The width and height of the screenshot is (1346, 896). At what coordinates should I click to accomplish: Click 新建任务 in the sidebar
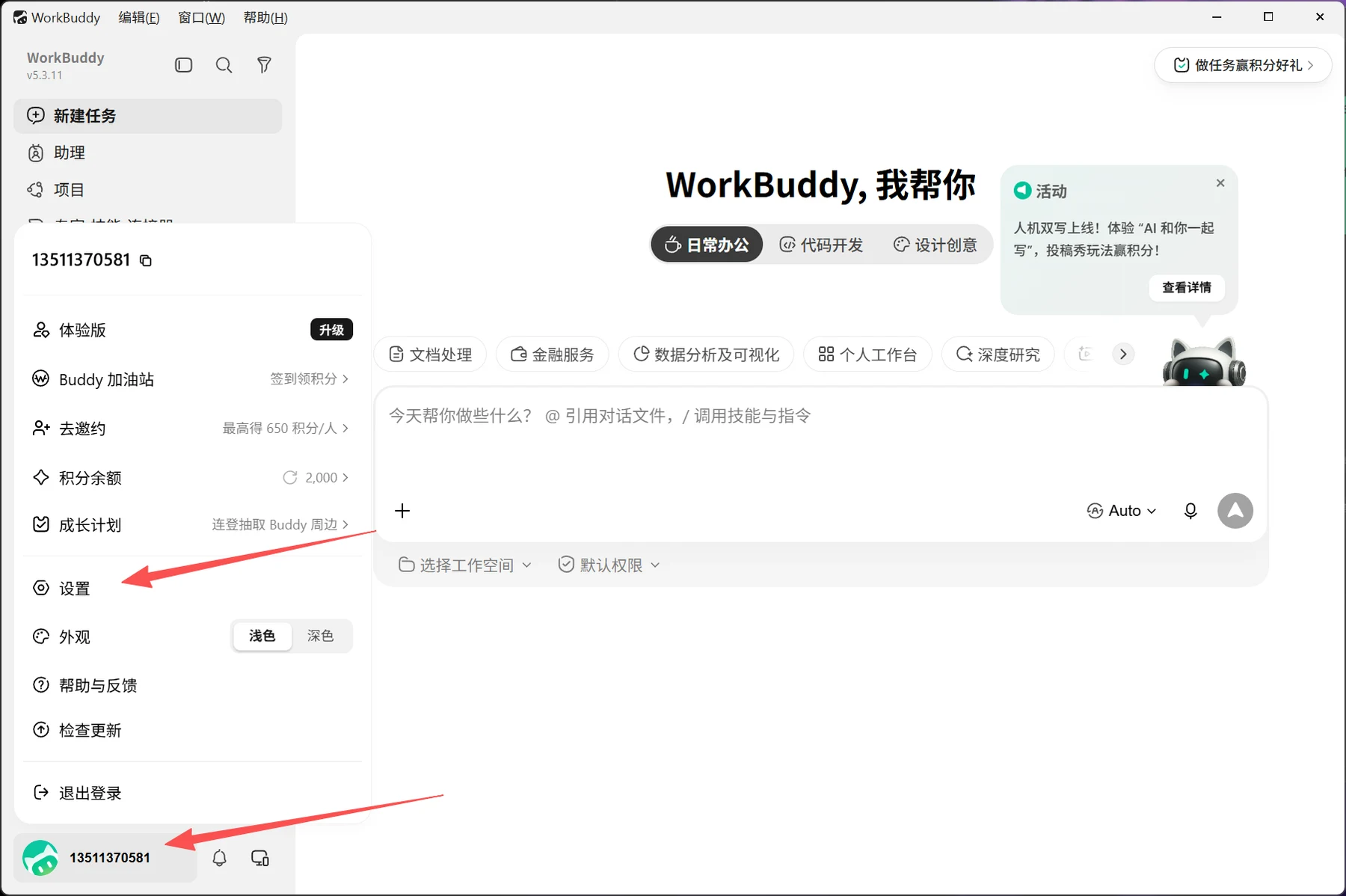tap(147, 116)
